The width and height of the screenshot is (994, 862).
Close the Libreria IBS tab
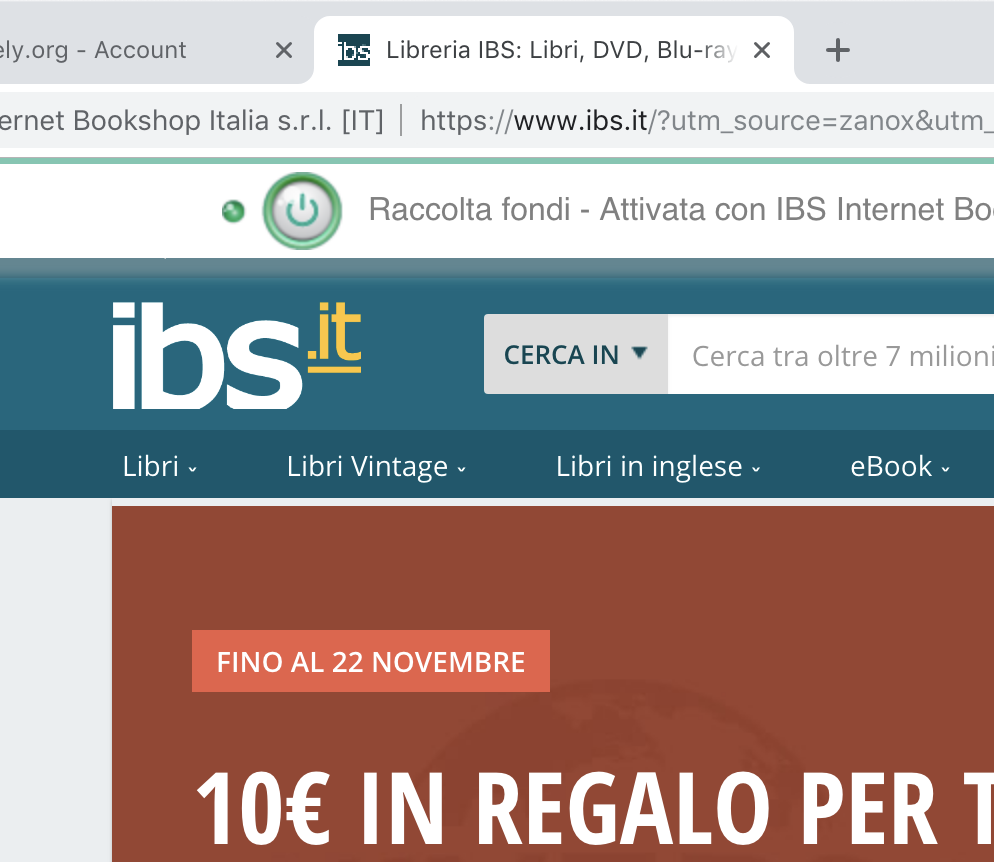pyautogui.click(x=762, y=50)
